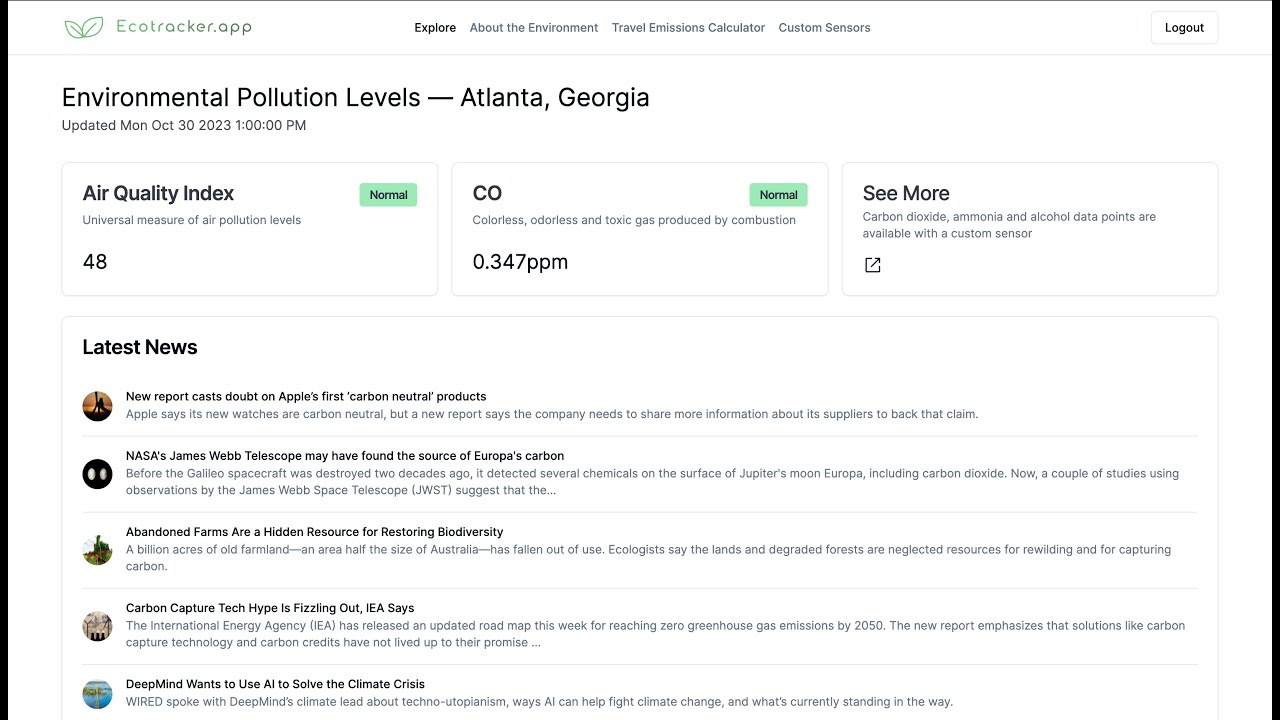This screenshot has width=1280, height=720.
Task: Open DeepMind Climate Crisis article title
Action: coord(275,684)
